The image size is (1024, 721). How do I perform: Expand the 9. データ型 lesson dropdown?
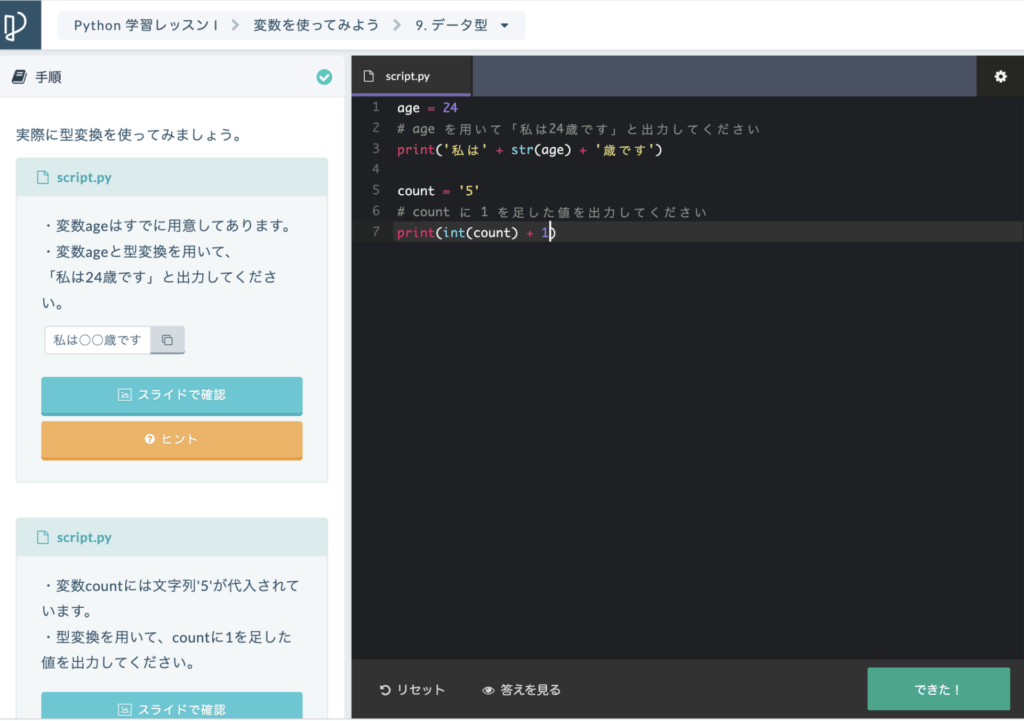504,26
